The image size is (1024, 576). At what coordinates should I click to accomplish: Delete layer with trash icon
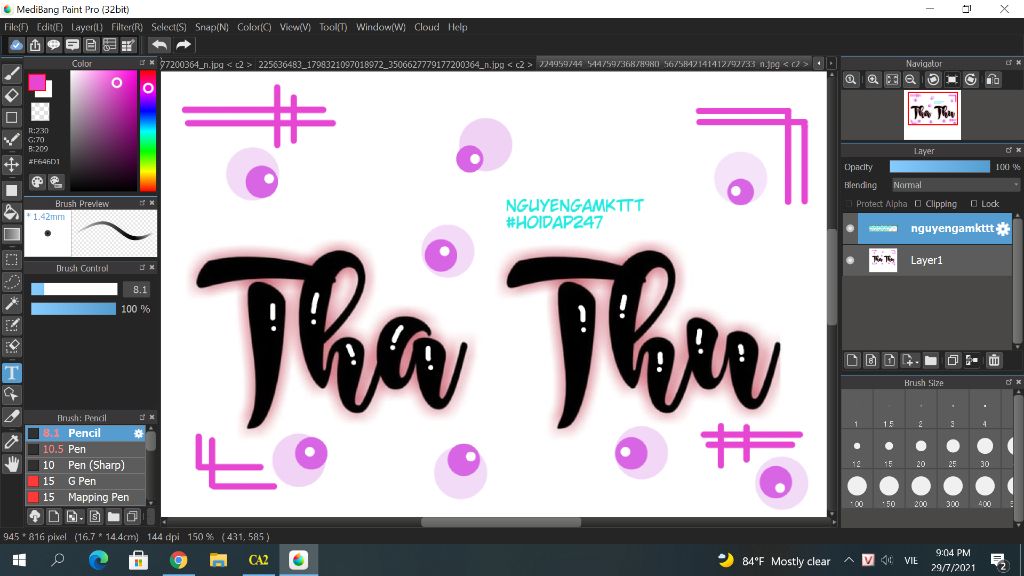point(994,360)
